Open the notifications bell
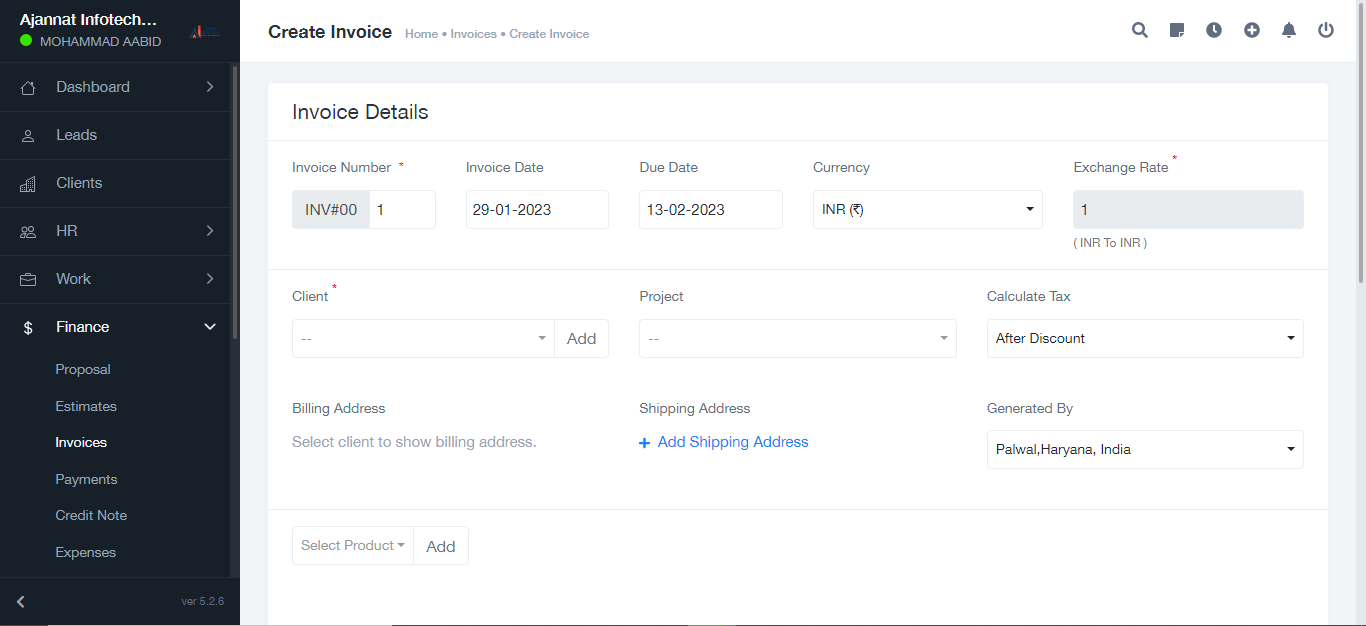 [x=1289, y=30]
